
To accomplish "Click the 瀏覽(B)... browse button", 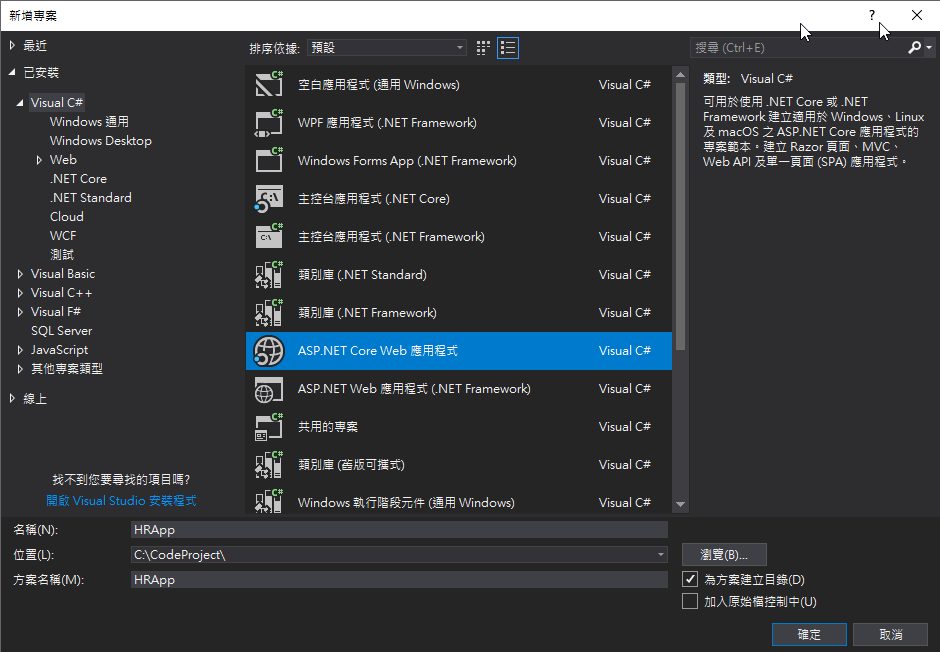I will [724, 555].
